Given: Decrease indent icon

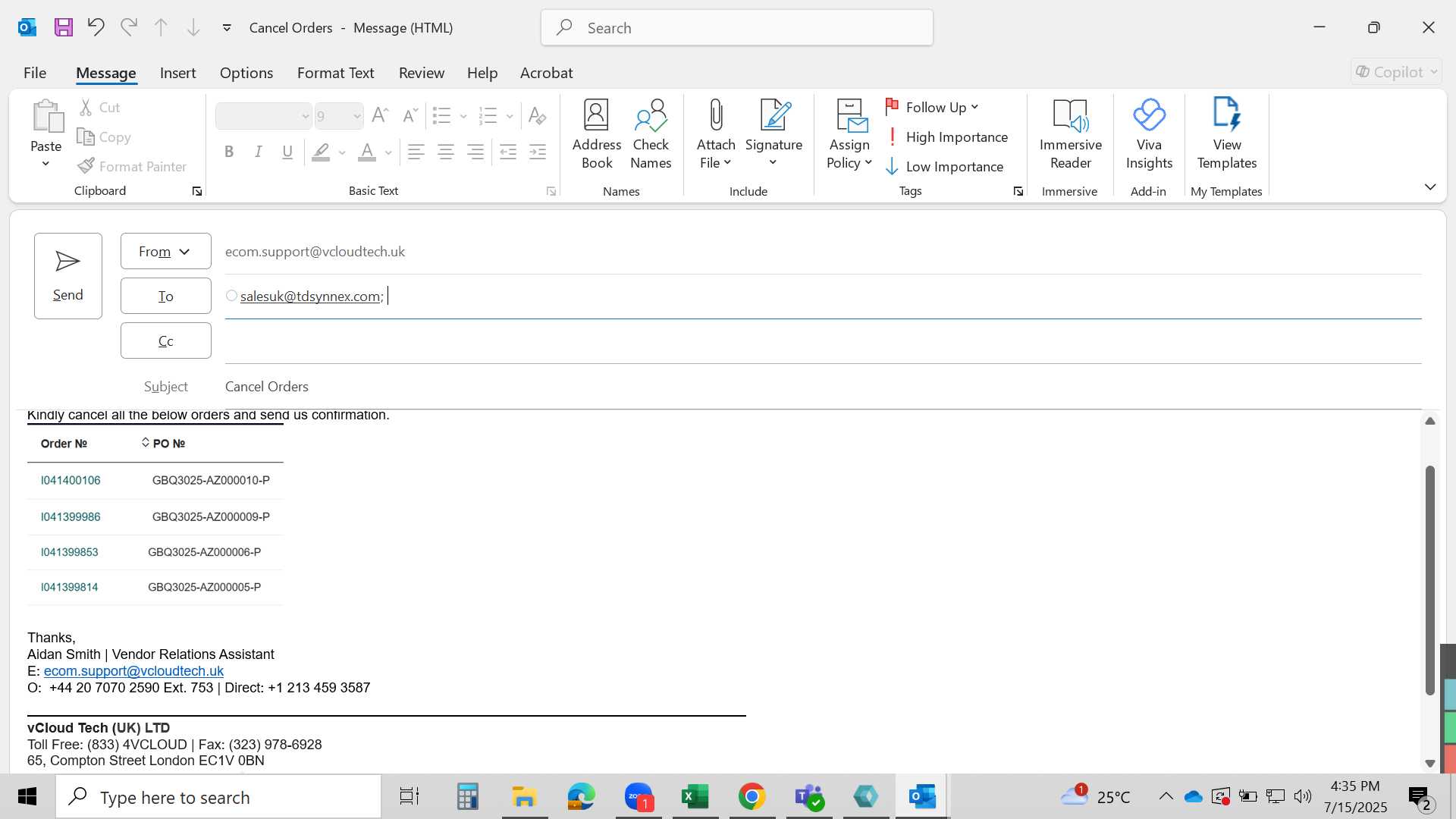Looking at the screenshot, I should point(508,152).
